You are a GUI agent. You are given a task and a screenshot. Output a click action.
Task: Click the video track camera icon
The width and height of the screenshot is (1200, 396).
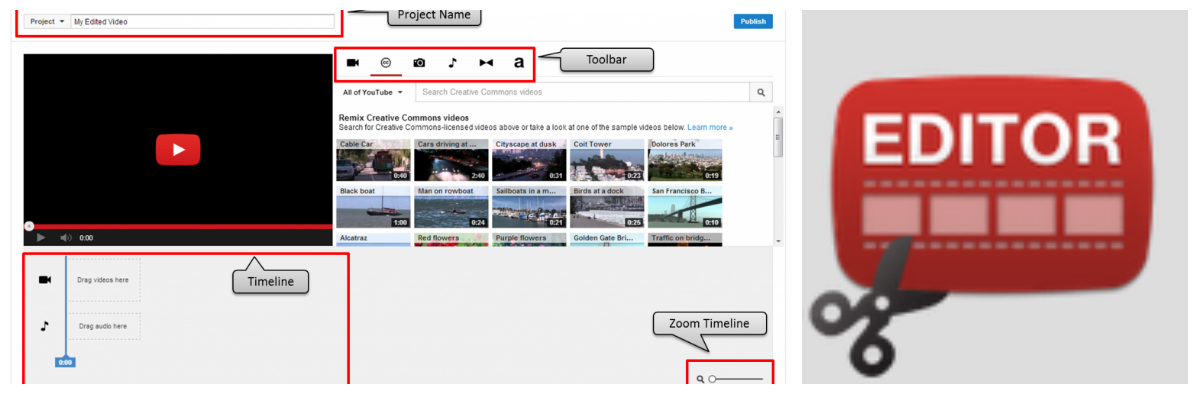(45, 280)
